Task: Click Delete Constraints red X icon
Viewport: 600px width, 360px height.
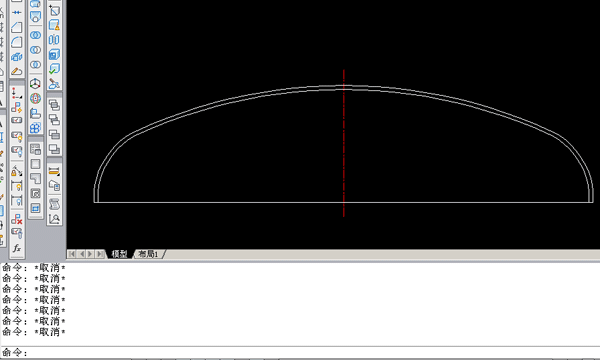Action: coord(16,219)
